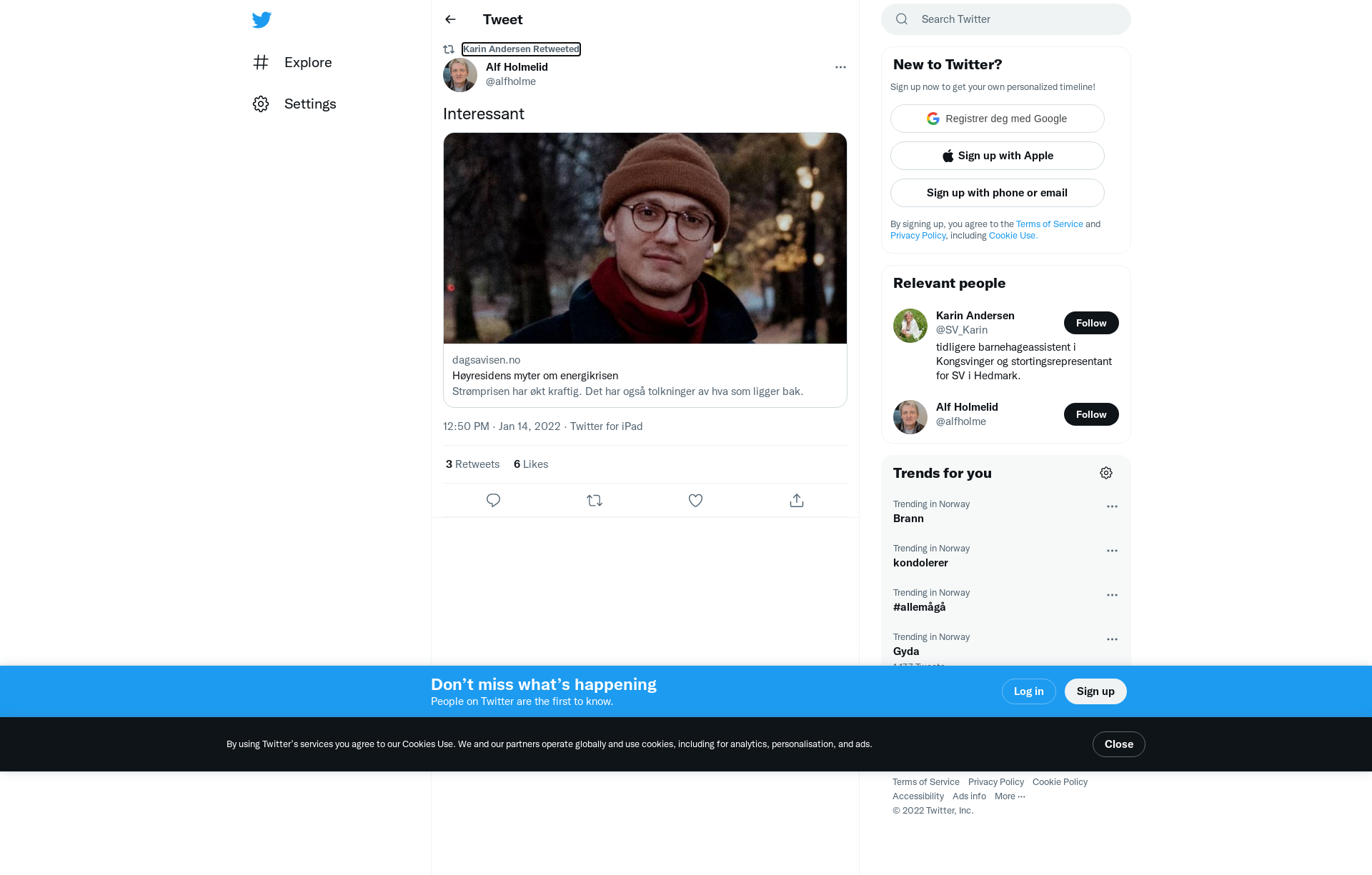Retweet using the arrows icon below tweet

point(595,501)
